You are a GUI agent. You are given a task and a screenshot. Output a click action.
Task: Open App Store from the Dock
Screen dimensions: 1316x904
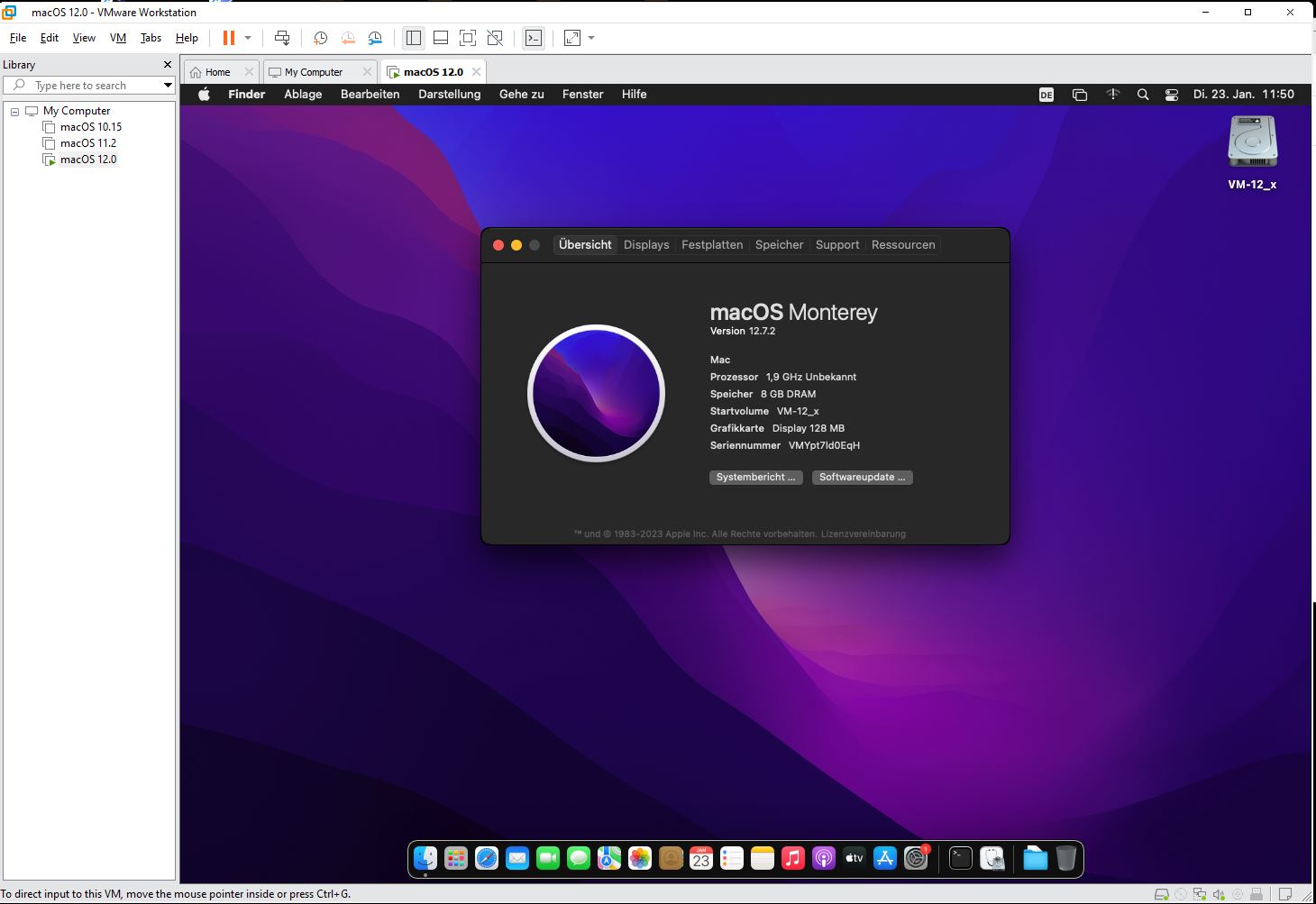885,858
